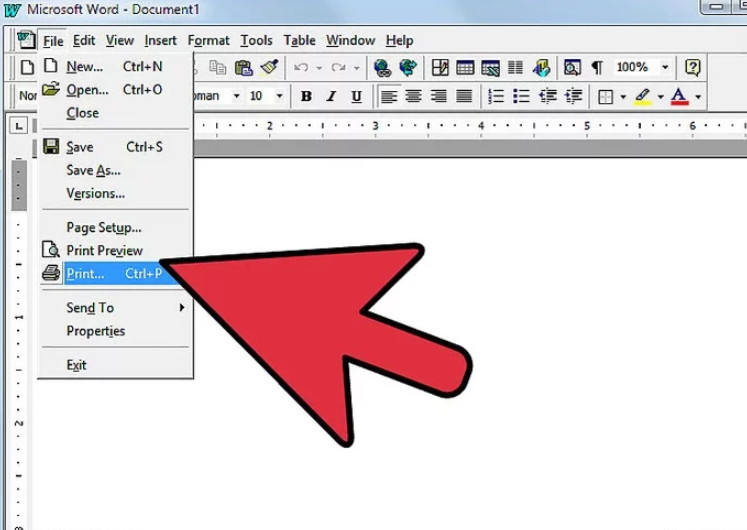
Task: Choose Properties menu entry
Action: click(115, 331)
